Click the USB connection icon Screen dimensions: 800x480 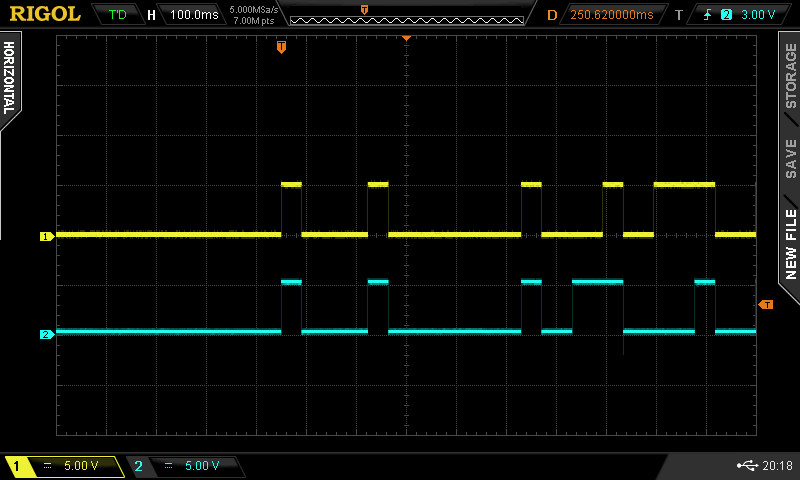745,466
